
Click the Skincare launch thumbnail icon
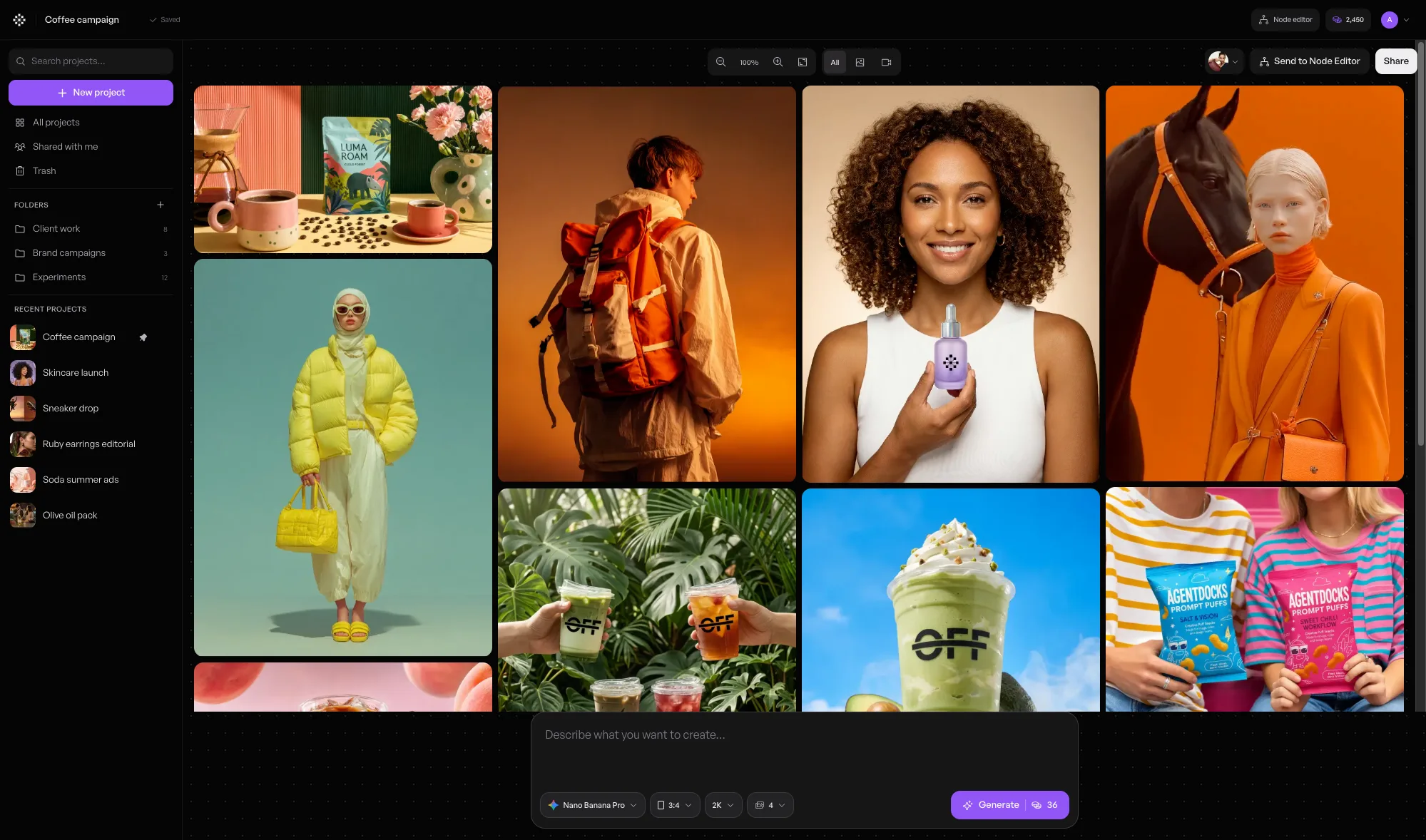[x=23, y=373]
